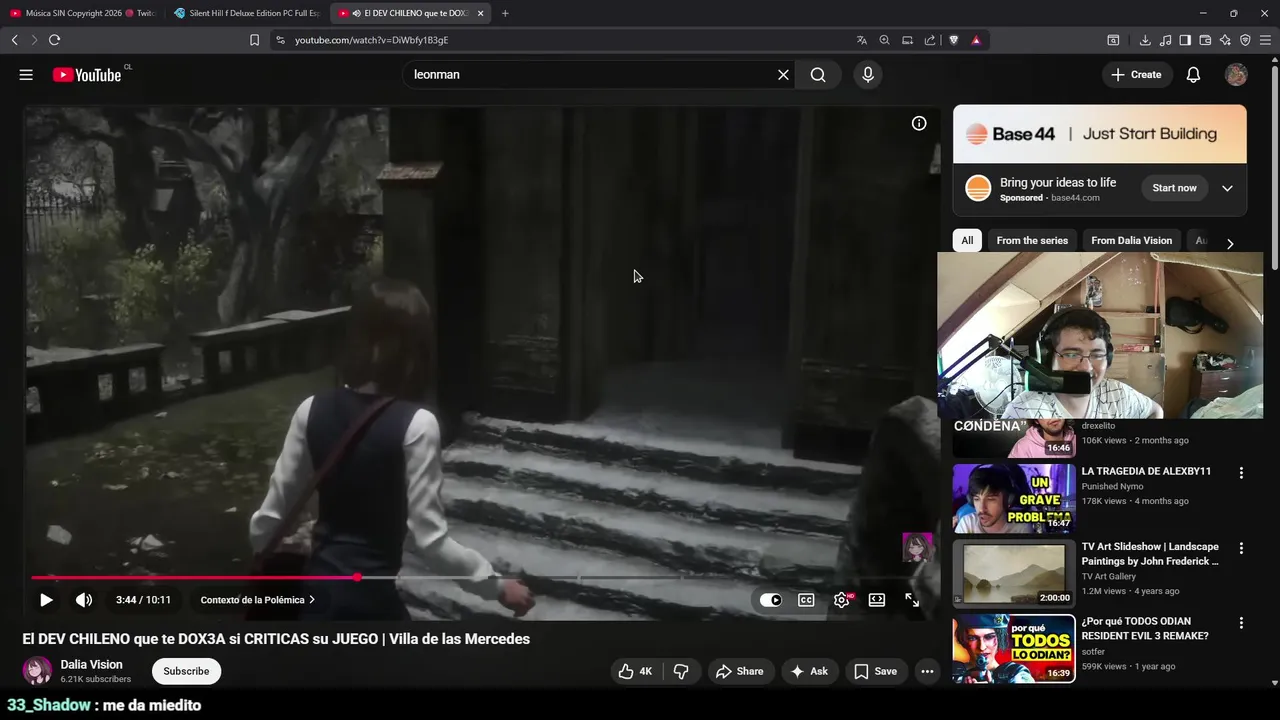The image size is (1280, 720).
Task: Go to YouTube home via logo
Action: point(87,75)
